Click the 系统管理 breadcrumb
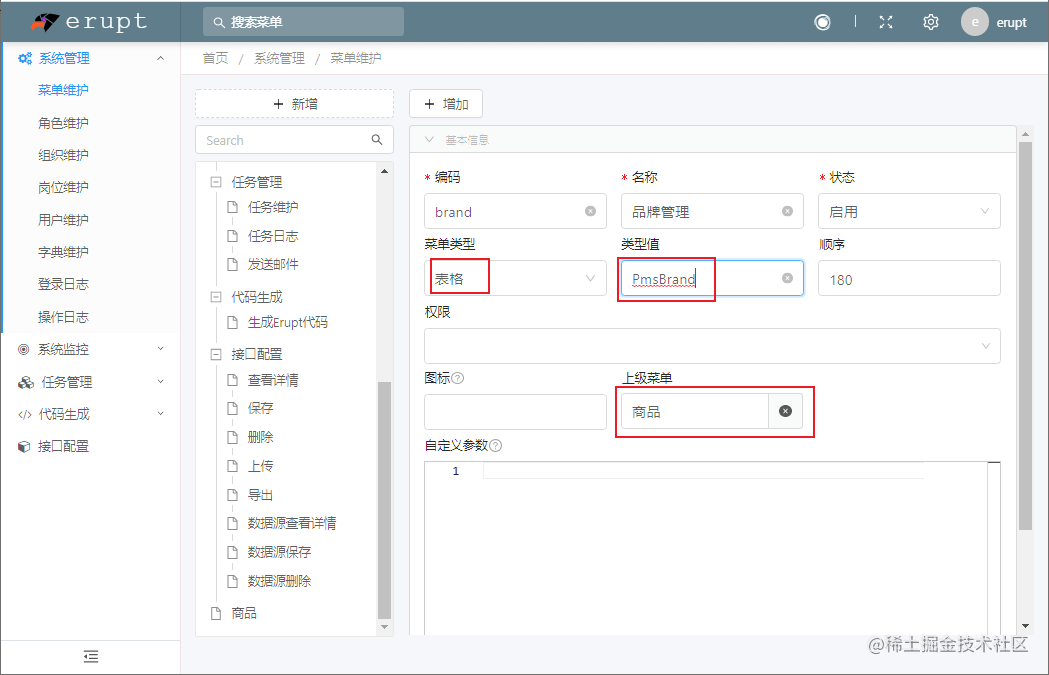Image resolution: width=1049 pixels, height=675 pixels. [279, 58]
